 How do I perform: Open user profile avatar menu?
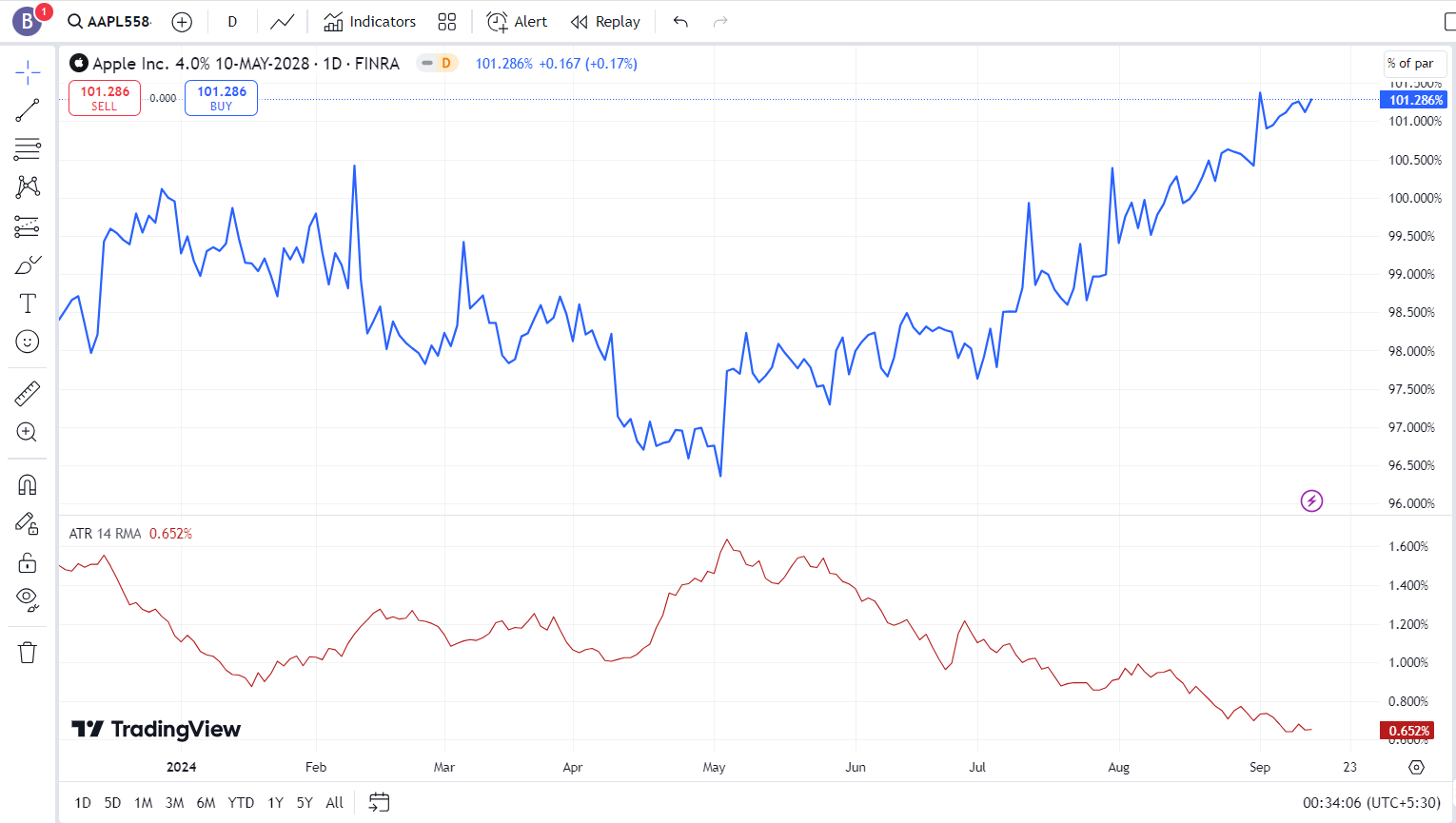(x=27, y=20)
